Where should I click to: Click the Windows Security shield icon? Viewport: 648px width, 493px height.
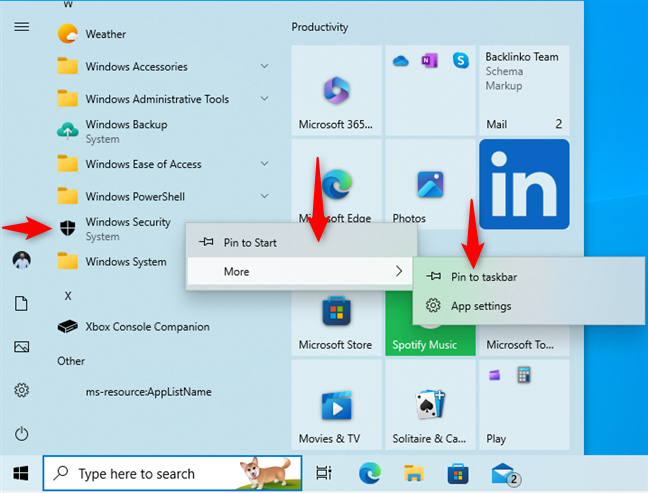tap(68, 228)
